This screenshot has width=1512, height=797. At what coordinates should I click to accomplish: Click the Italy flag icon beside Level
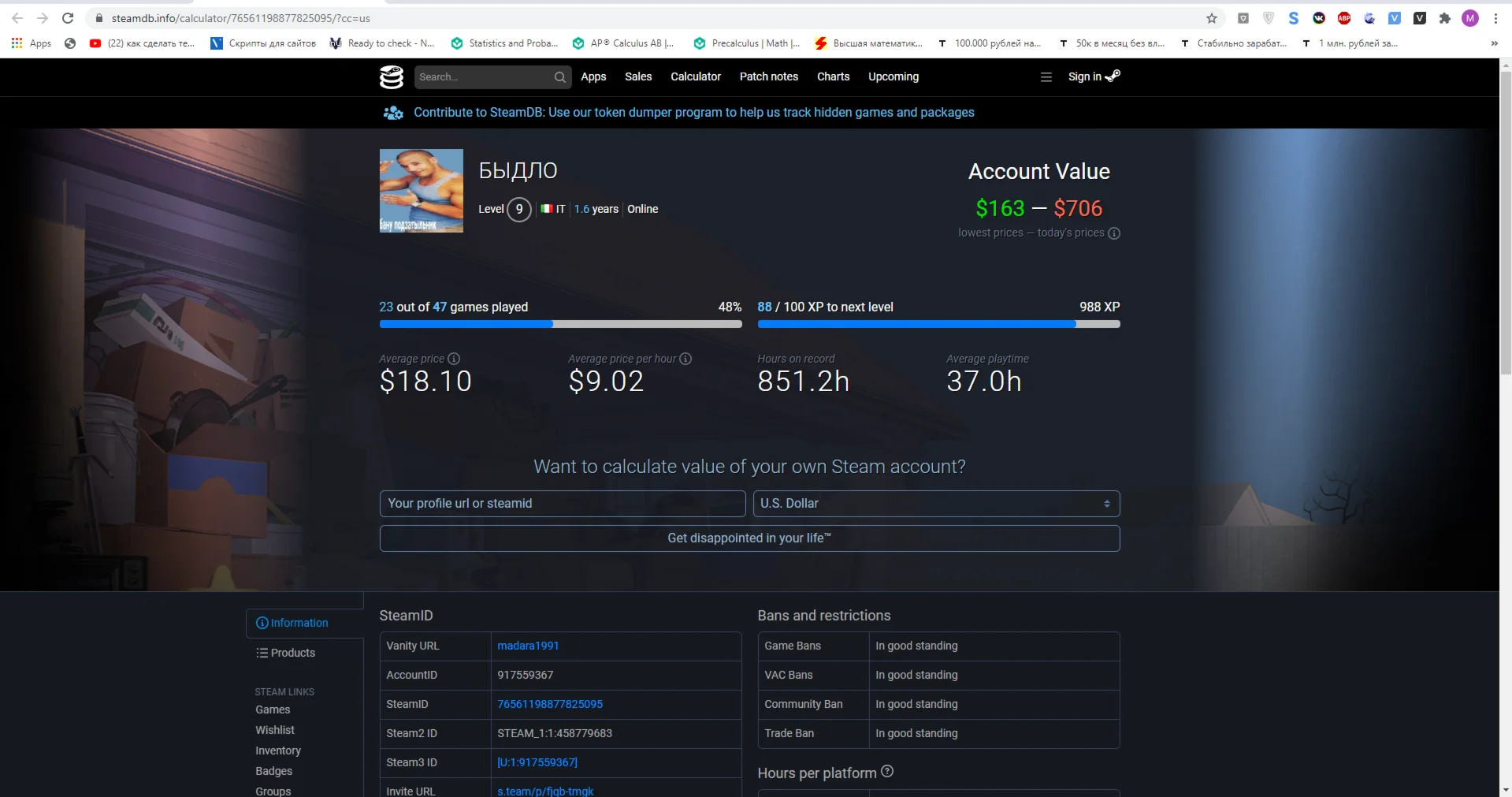point(546,209)
